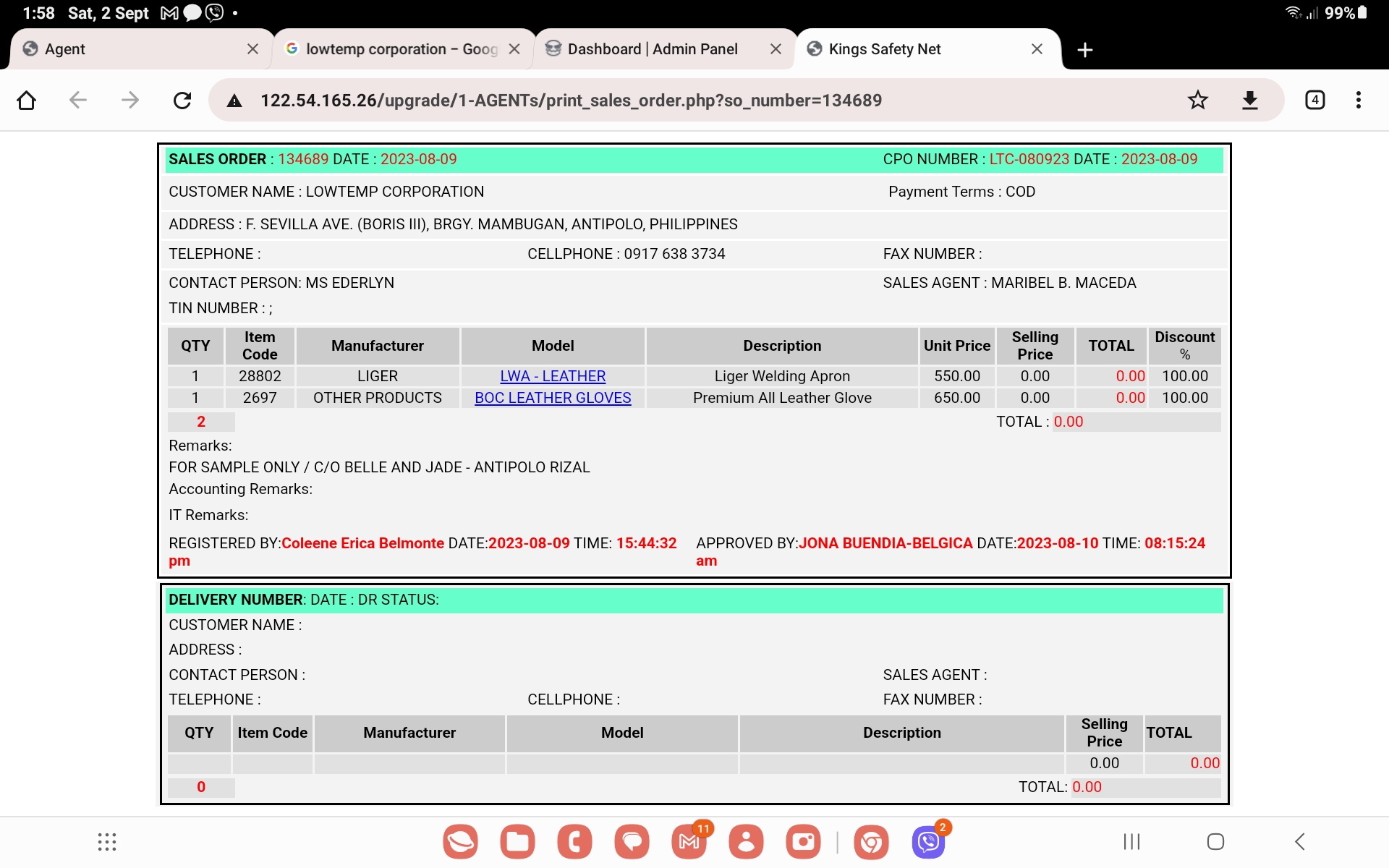This screenshot has height=868, width=1389.
Task: Select sales agent MARIBEL B. MACEDA
Action: tap(1063, 283)
